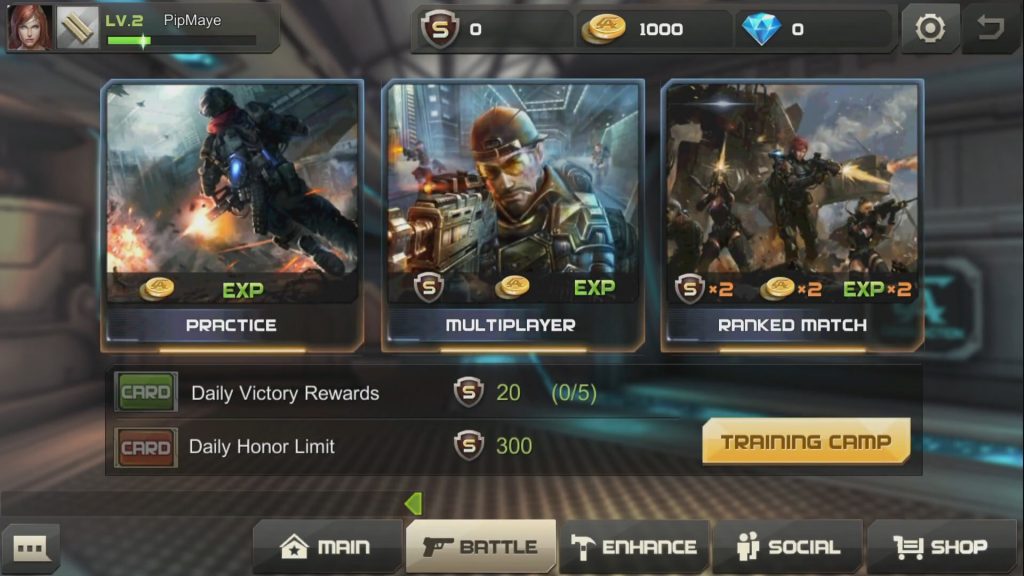
Task: Select the Practice mode card
Action: [x=232, y=216]
